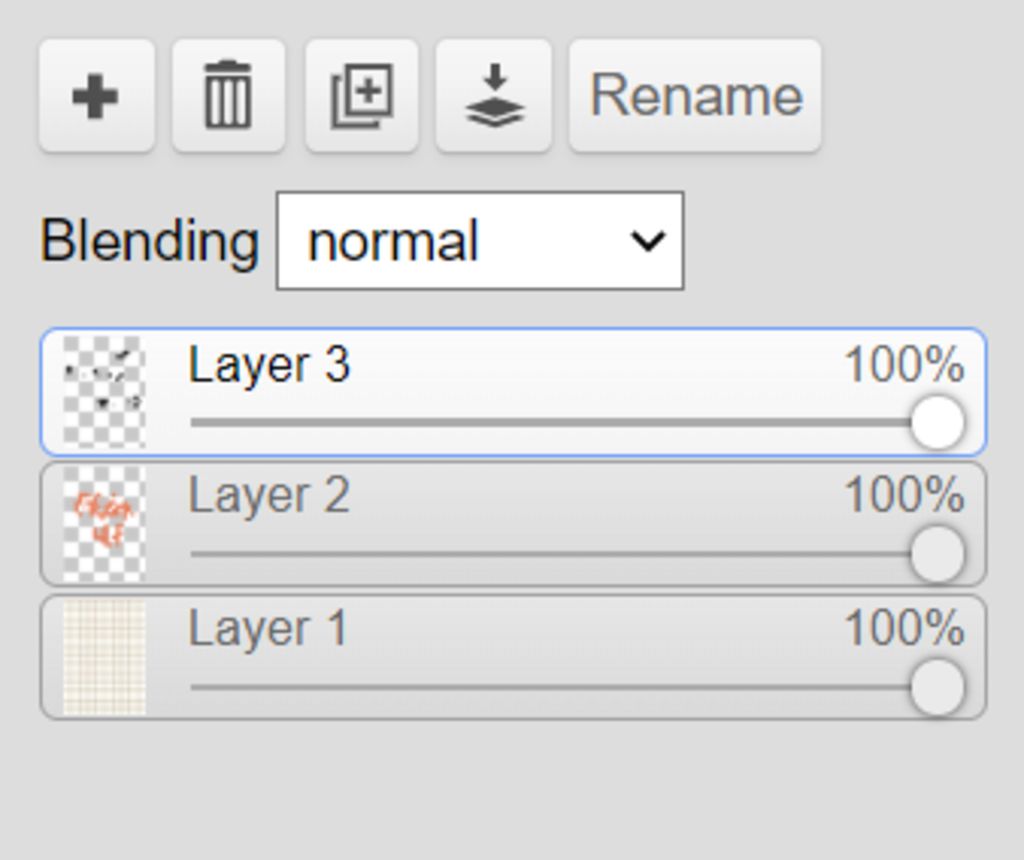Screen dimensions: 1024x860
Task: Click the Layer 3 name label
Action: point(269,365)
